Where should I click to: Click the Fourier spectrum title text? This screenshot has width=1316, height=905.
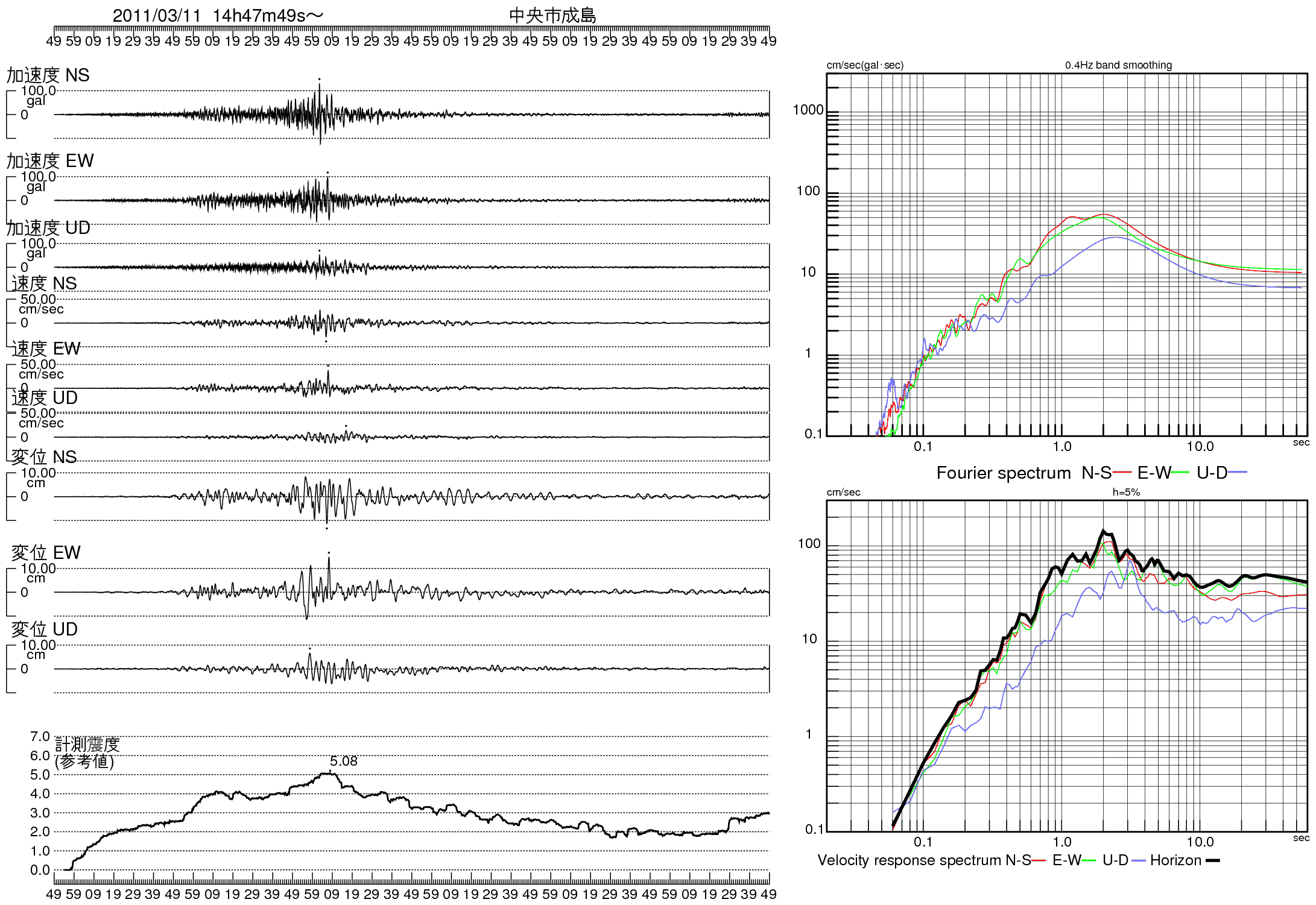pos(1003,473)
